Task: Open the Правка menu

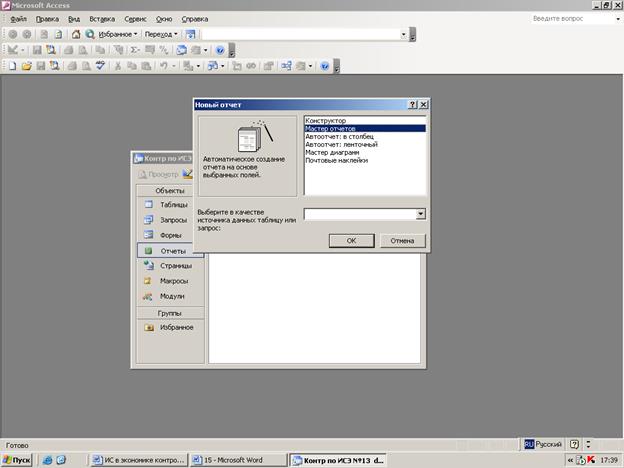Action: (47, 19)
